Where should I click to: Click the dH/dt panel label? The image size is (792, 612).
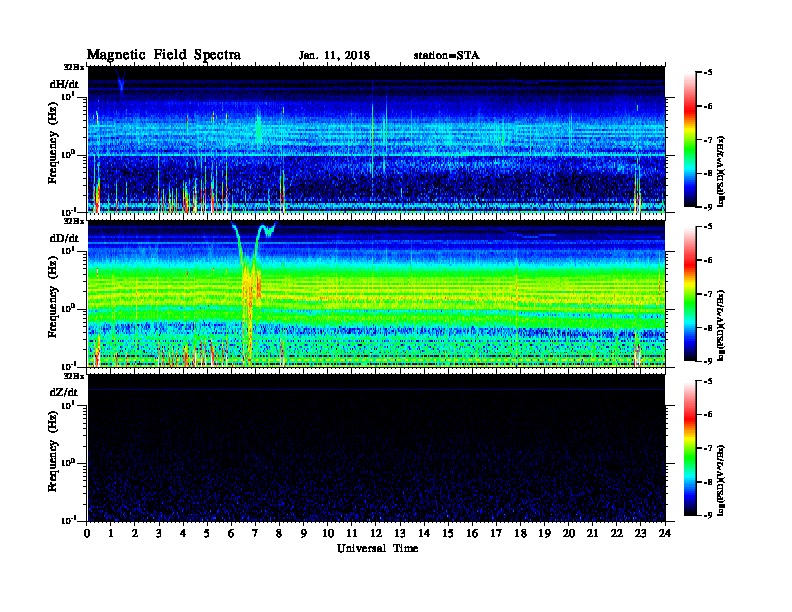pyautogui.click(x=64, y=84)
